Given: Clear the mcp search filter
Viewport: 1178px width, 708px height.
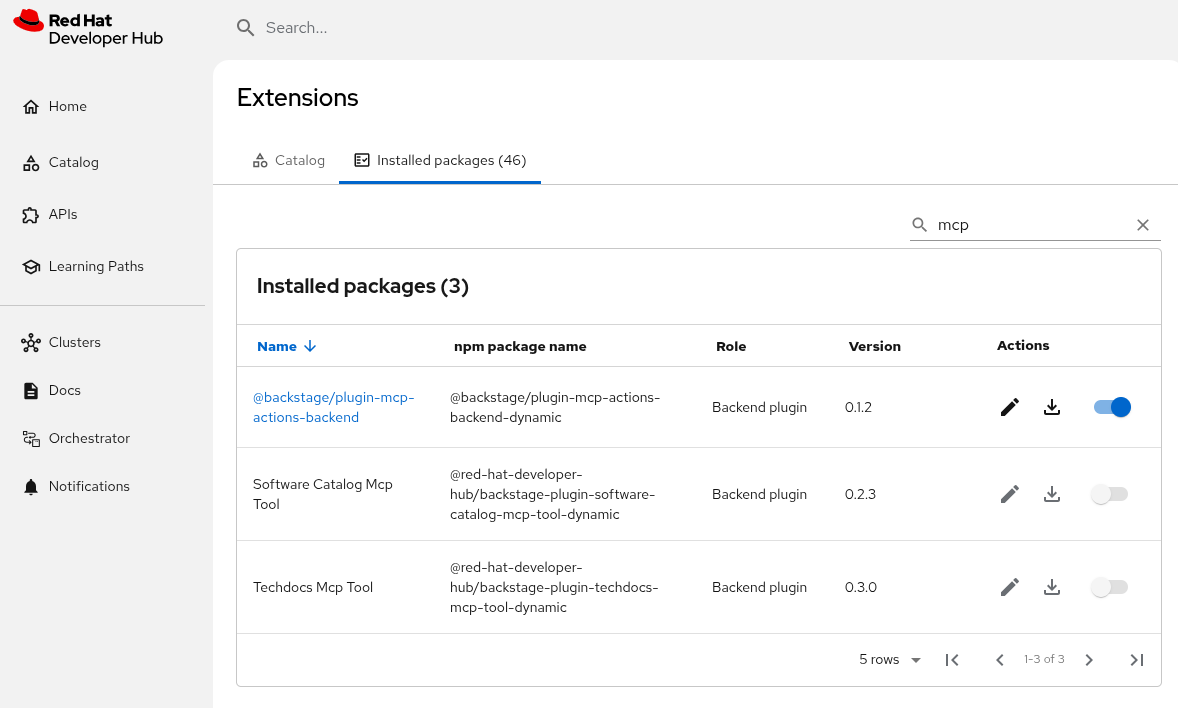Looking at the screenshot, I should click(x=1143, y=225).
